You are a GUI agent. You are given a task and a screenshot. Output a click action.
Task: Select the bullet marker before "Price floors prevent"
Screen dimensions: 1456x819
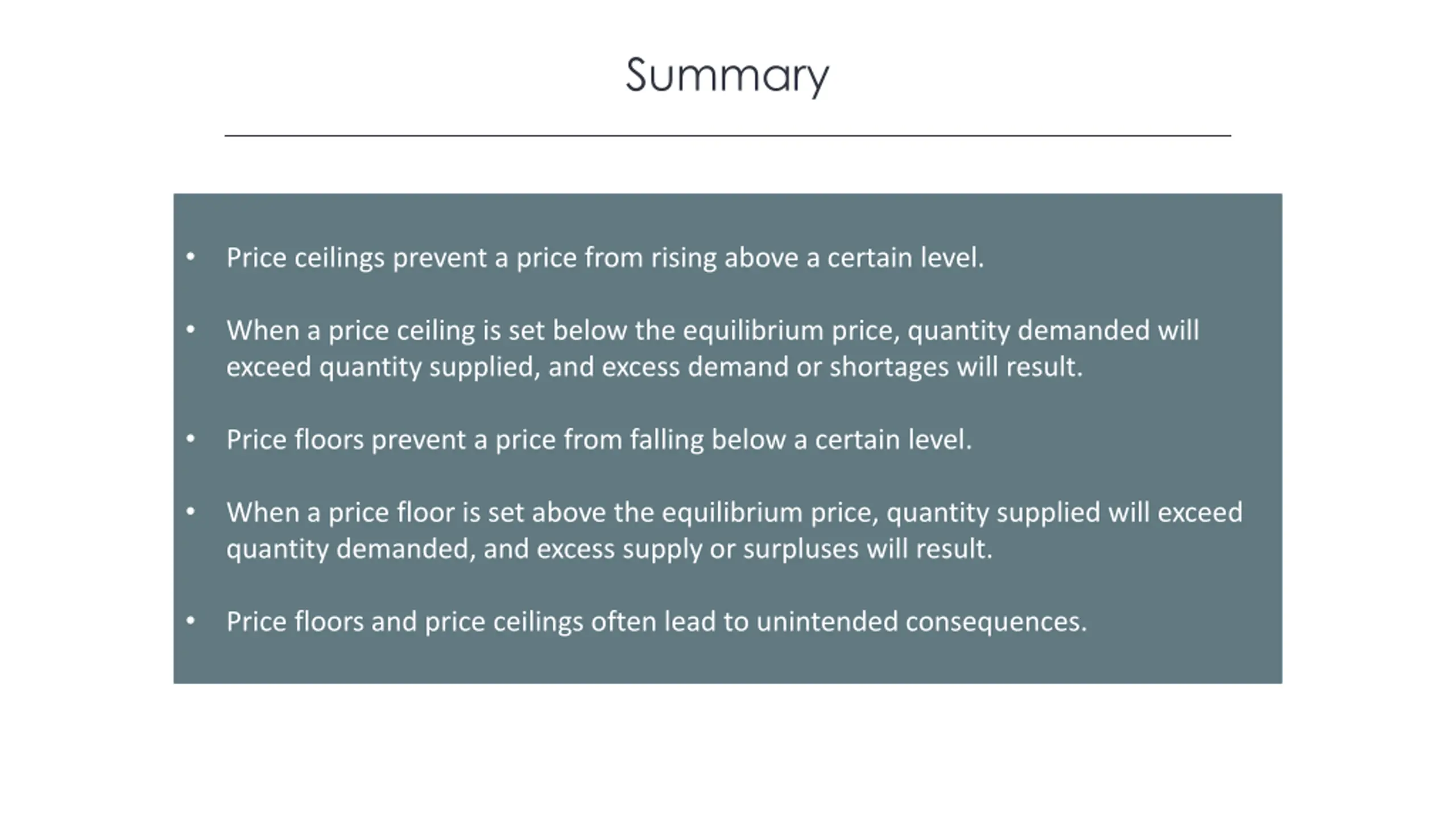191,439
